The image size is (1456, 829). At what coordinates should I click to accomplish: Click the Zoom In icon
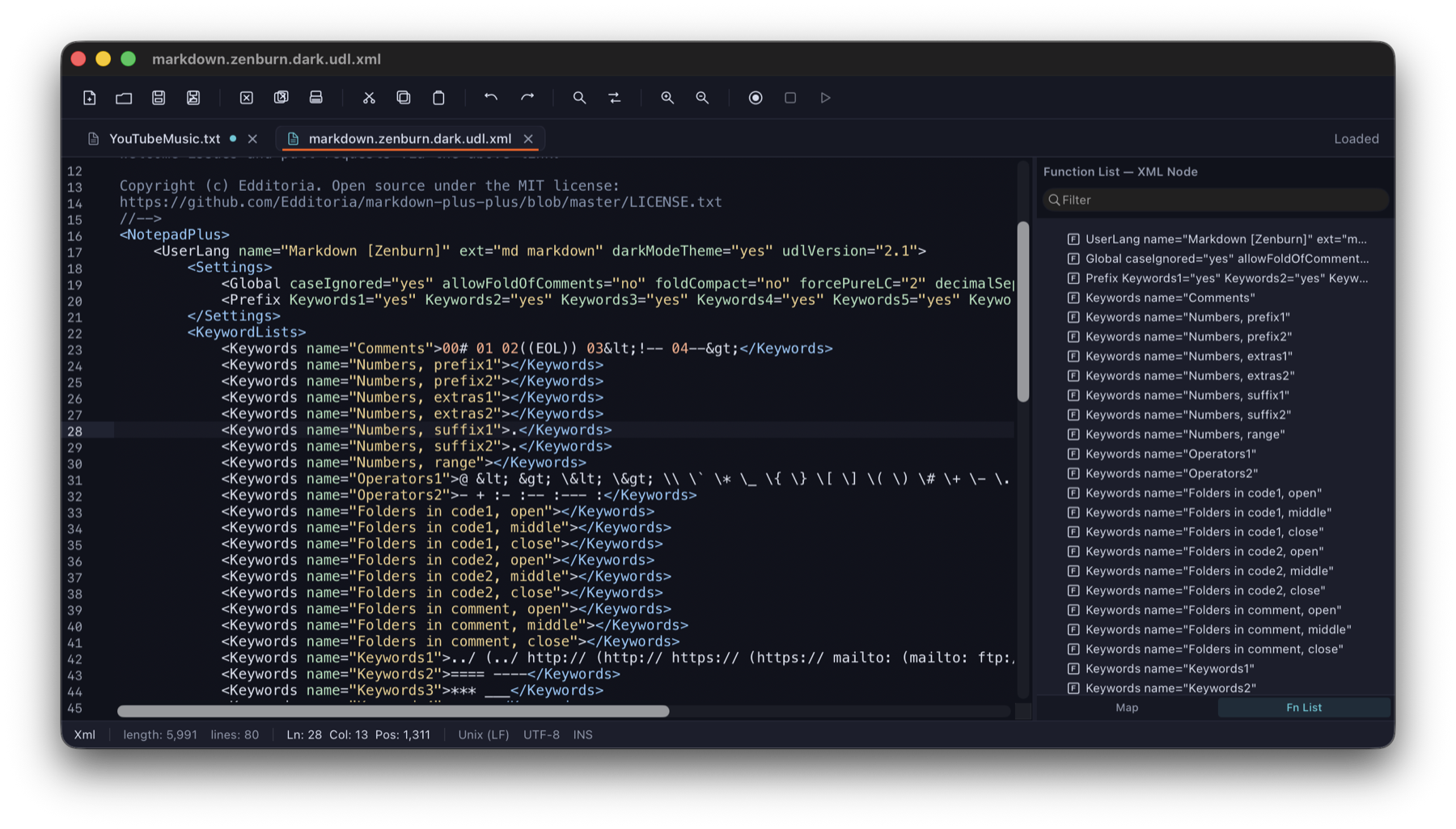(667, 98)
